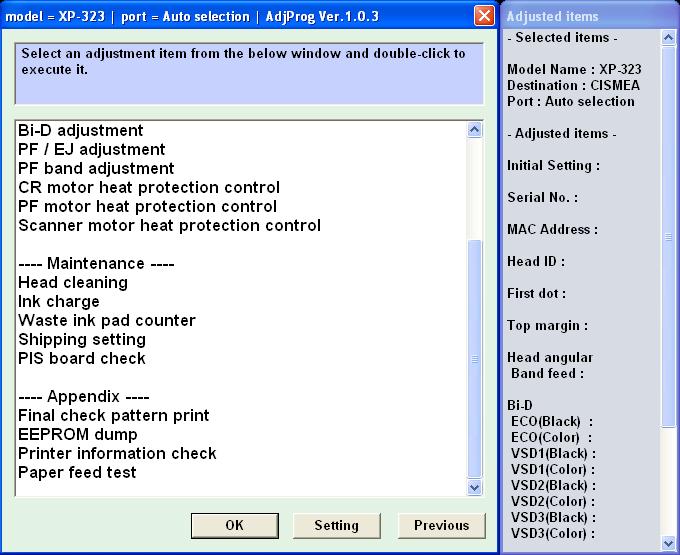This screenshot has height=555, width=680.
Task: Click the Top margin entry
Action: point(548,326)
